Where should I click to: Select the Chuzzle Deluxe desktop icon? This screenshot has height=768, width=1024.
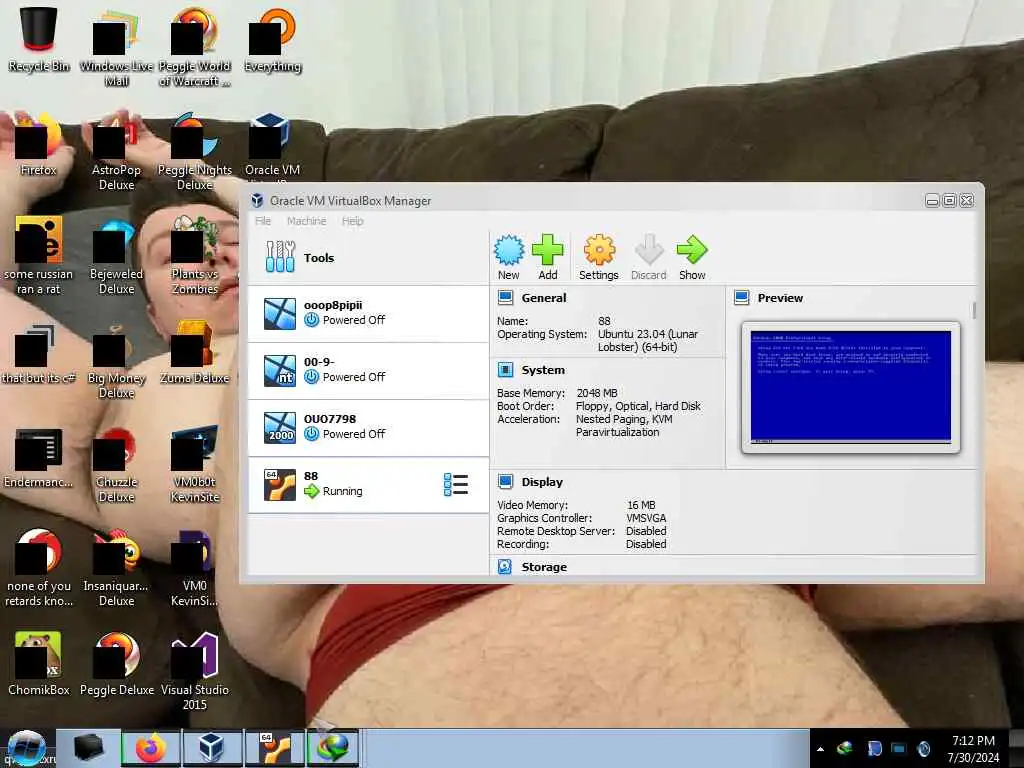(116, 464)
